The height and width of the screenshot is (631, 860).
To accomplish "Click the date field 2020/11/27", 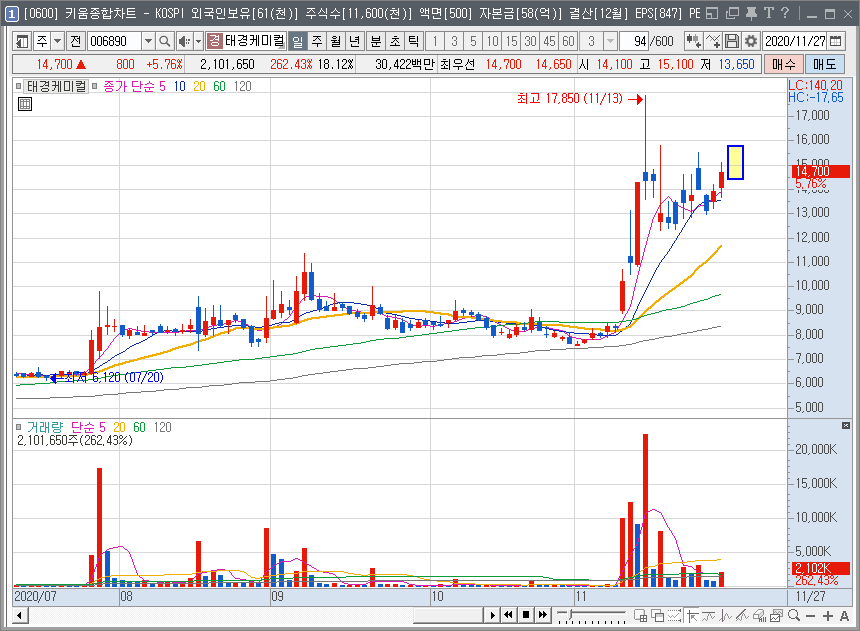I will coord(795,41).
